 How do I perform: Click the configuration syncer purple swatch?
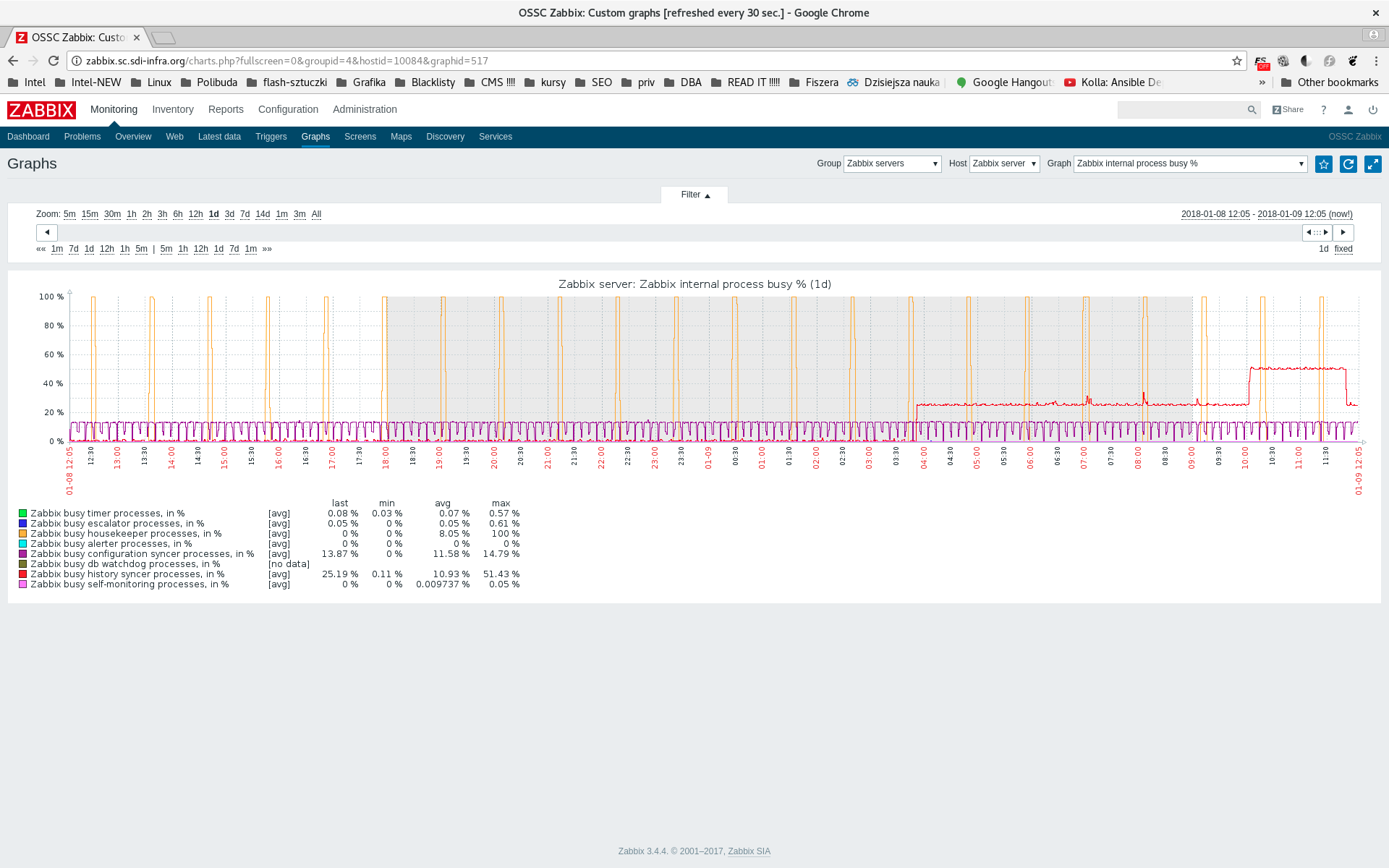coord(22,554)
